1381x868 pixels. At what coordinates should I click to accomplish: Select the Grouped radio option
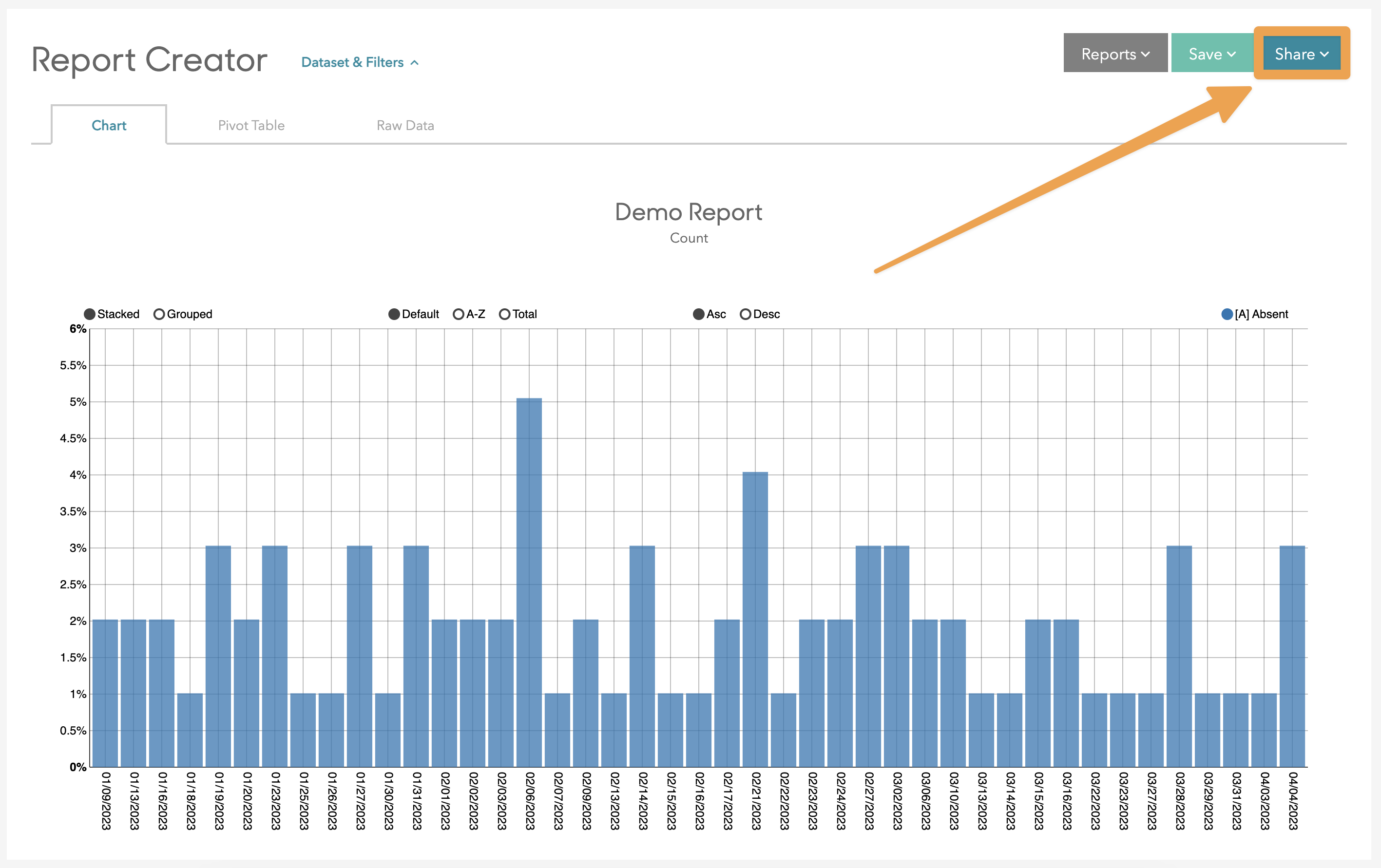(x=159, y=314)
